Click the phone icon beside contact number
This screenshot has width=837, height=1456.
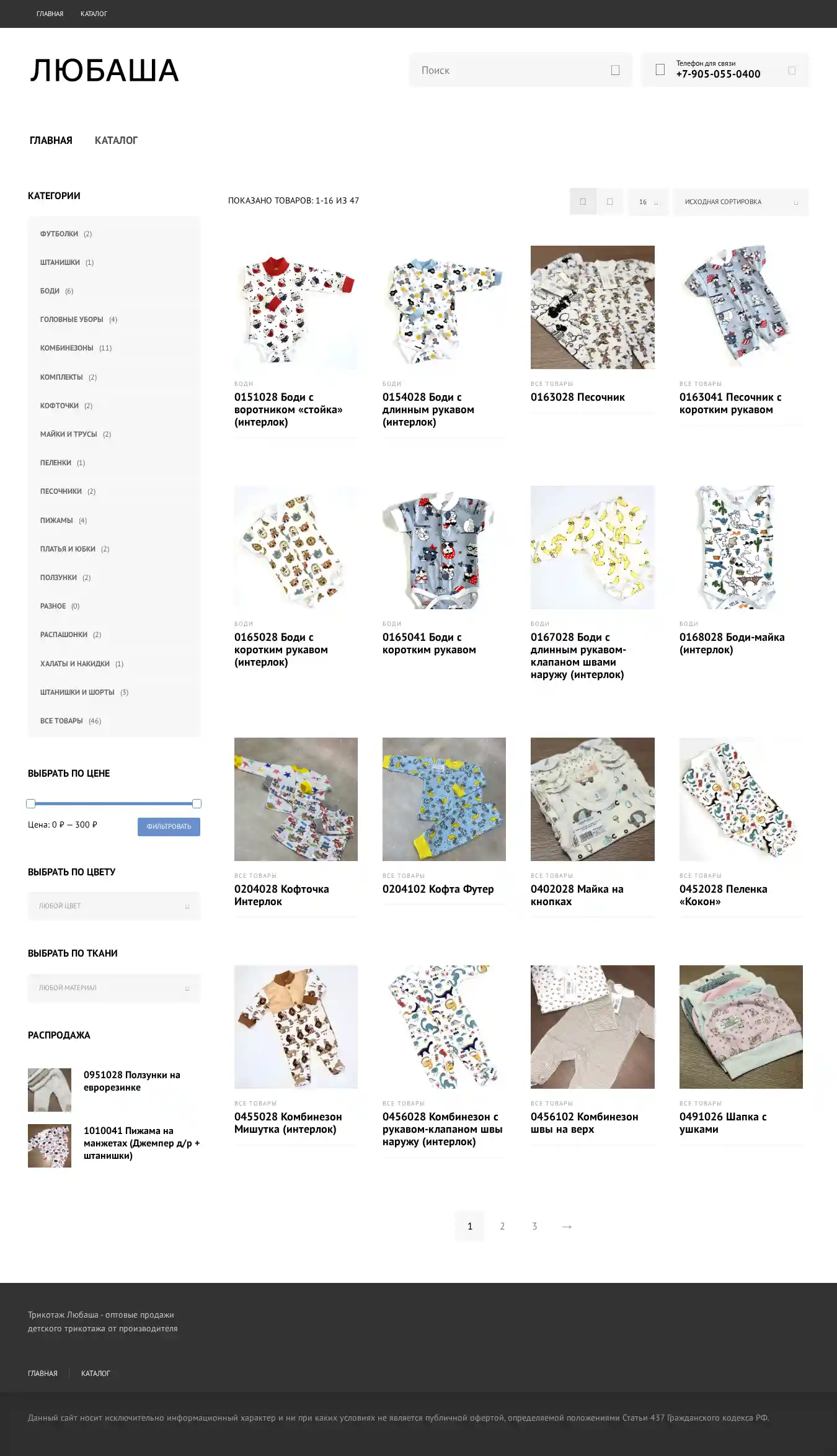pyautogui.click(x=660, y=69)
